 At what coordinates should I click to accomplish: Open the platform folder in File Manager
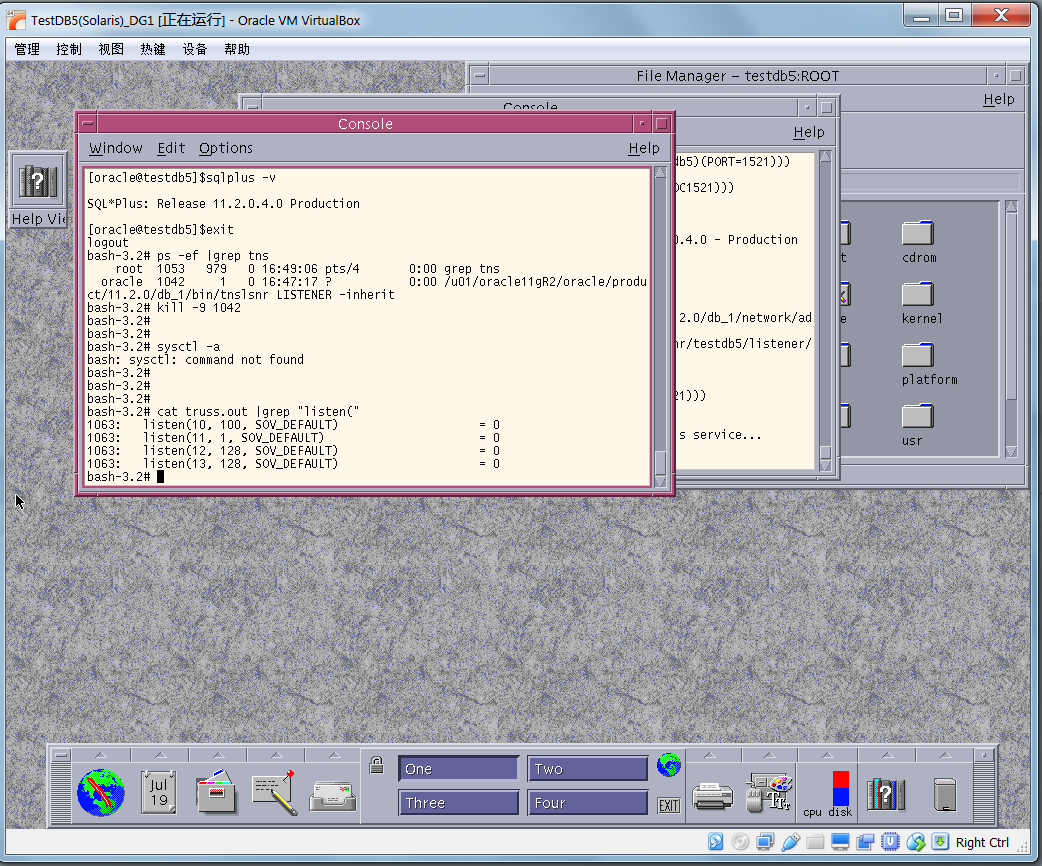(928, 365)
